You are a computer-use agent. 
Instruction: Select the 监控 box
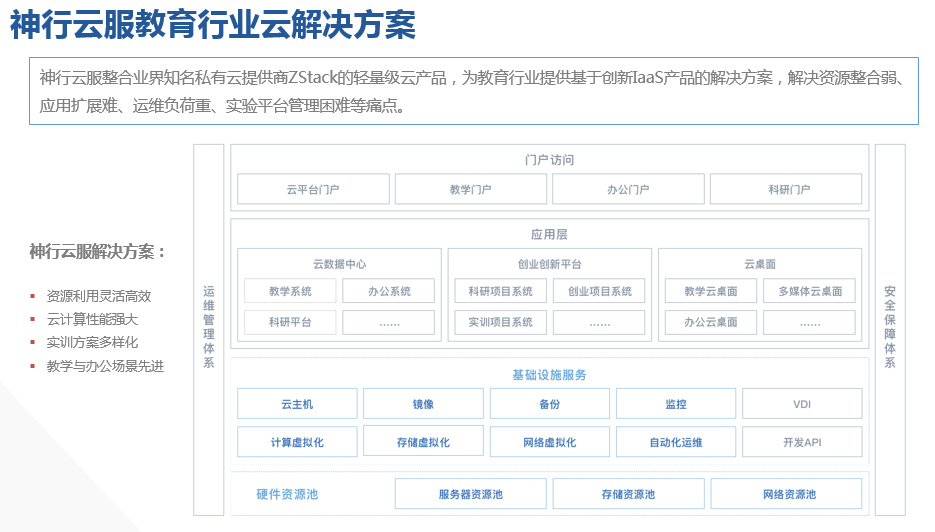click(675, 404)
